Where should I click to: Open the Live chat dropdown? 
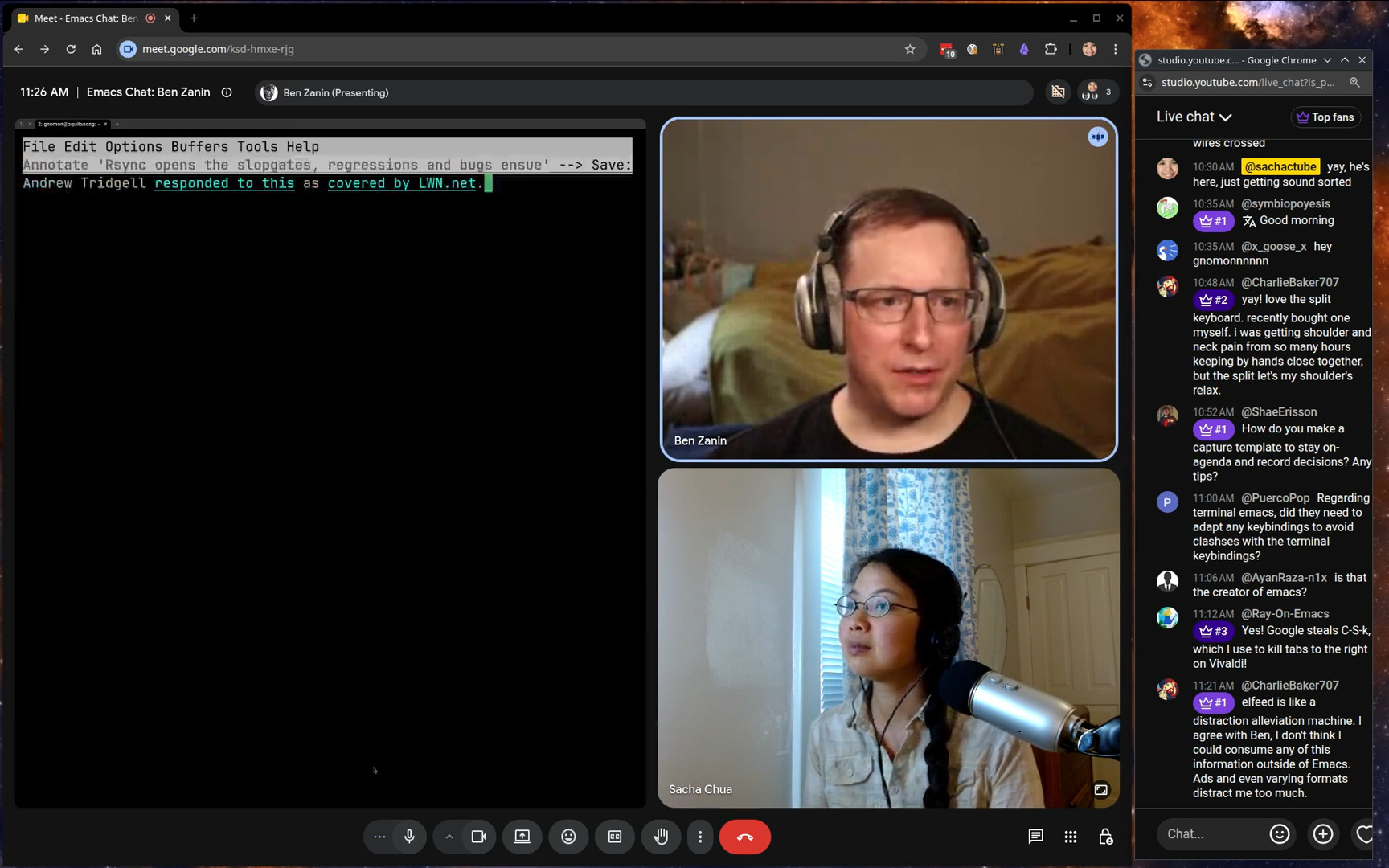(1194, 117)
